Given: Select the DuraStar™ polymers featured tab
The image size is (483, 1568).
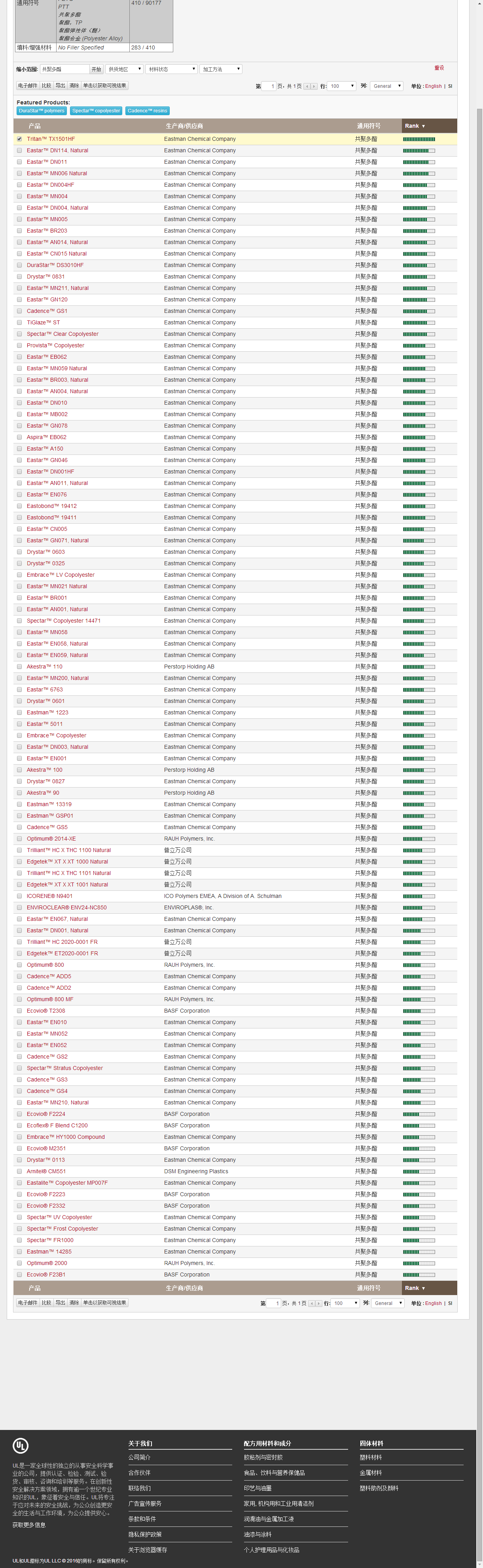Looking at the screenshot, I should [x=42, y=111].
